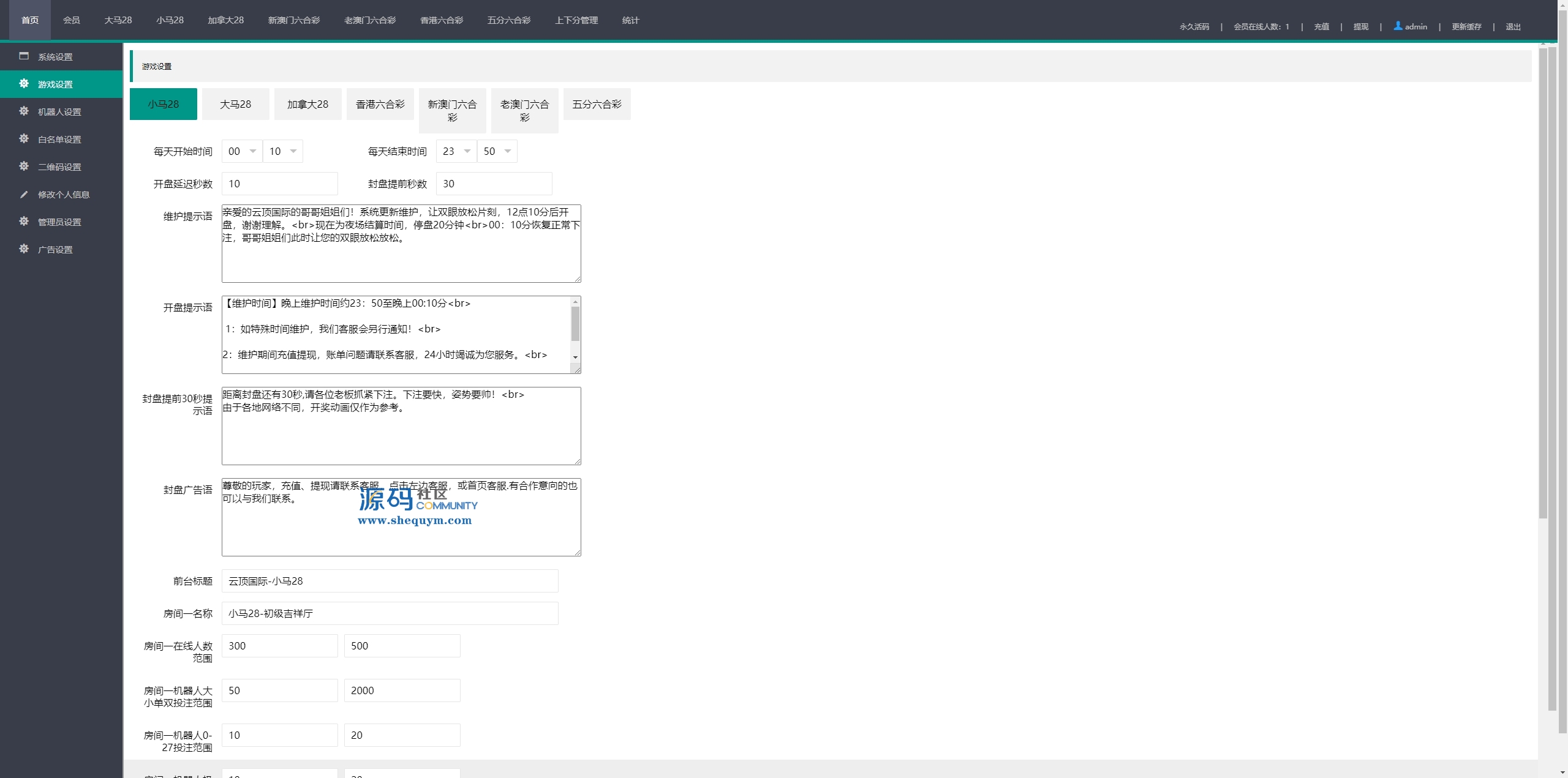Image resolution: width=1568 pixels, height=778 pixels.
Task: Click the 充值 link in header
Action: coord(1322,26)
